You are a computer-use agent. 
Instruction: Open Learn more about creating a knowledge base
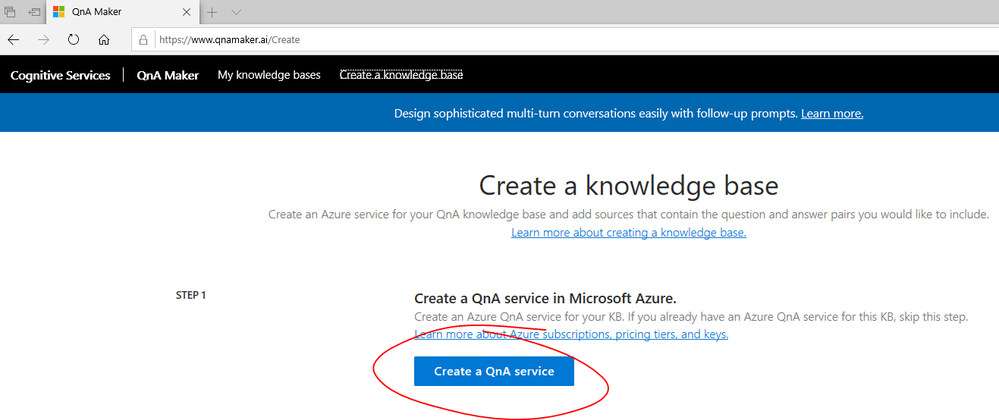coord(628,233)
